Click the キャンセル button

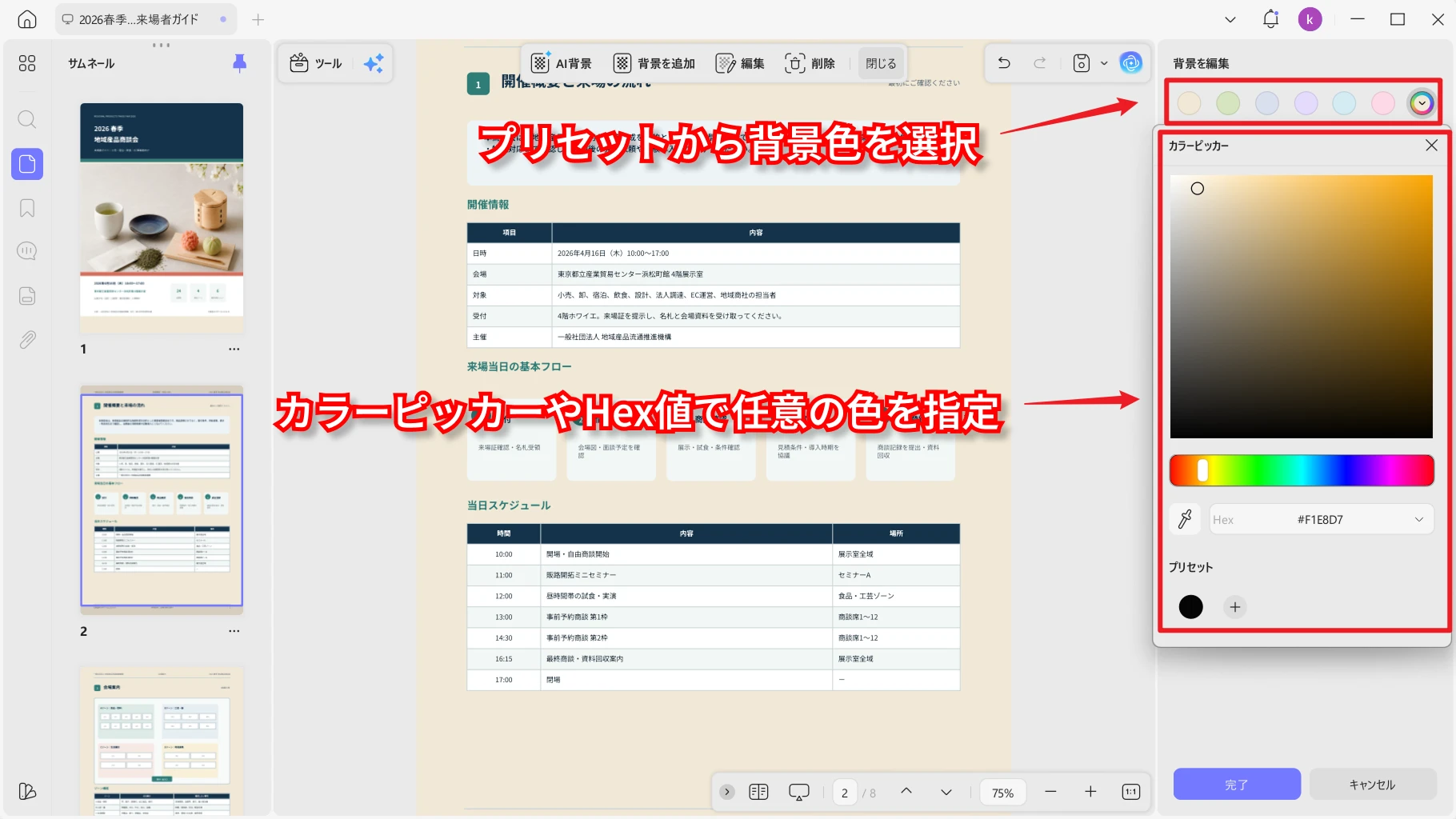click(x=1373, y=785)
